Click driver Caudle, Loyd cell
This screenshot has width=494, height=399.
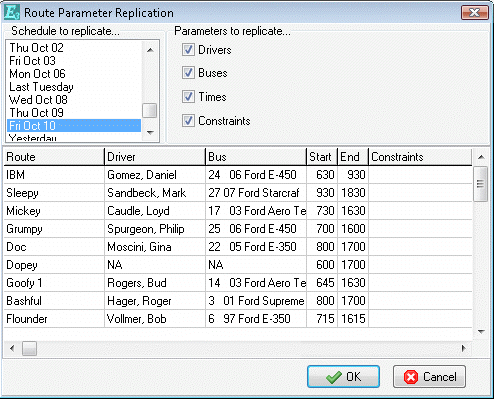(x=155, y=211)
